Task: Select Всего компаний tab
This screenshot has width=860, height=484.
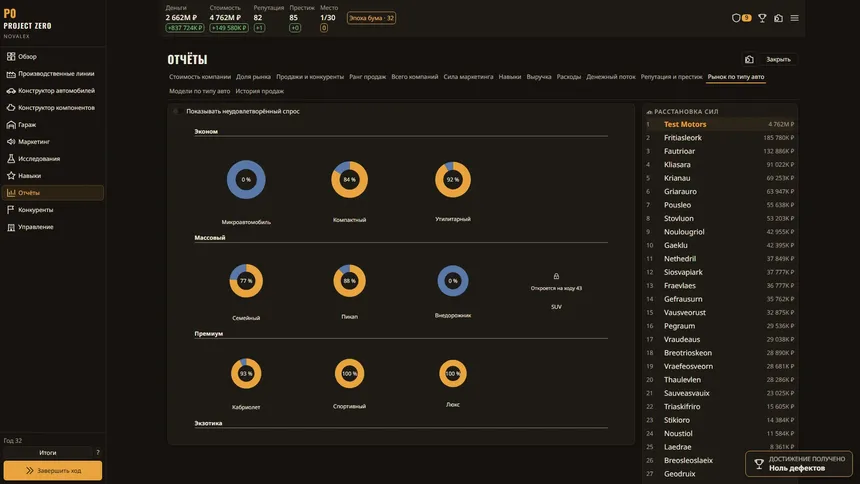Action: coord(415,77)
